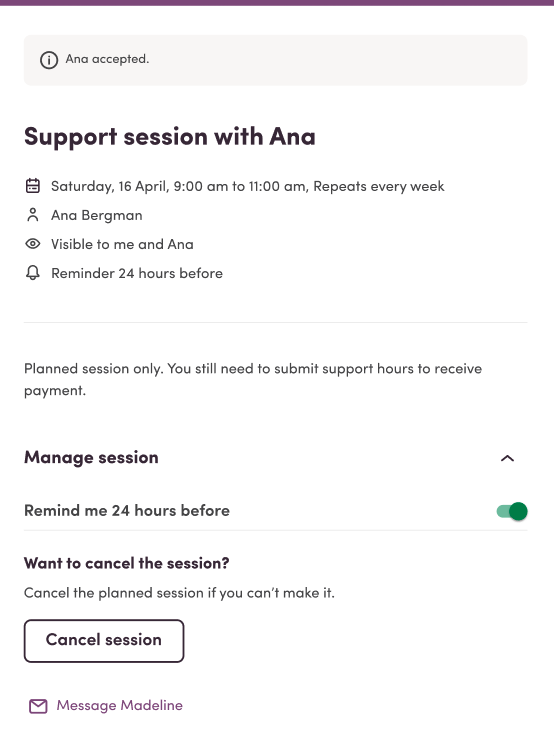The width and height of the screenshot is (554, 756).
Task: Click the Ana Bergman name text
Action: tap(97, 215)
